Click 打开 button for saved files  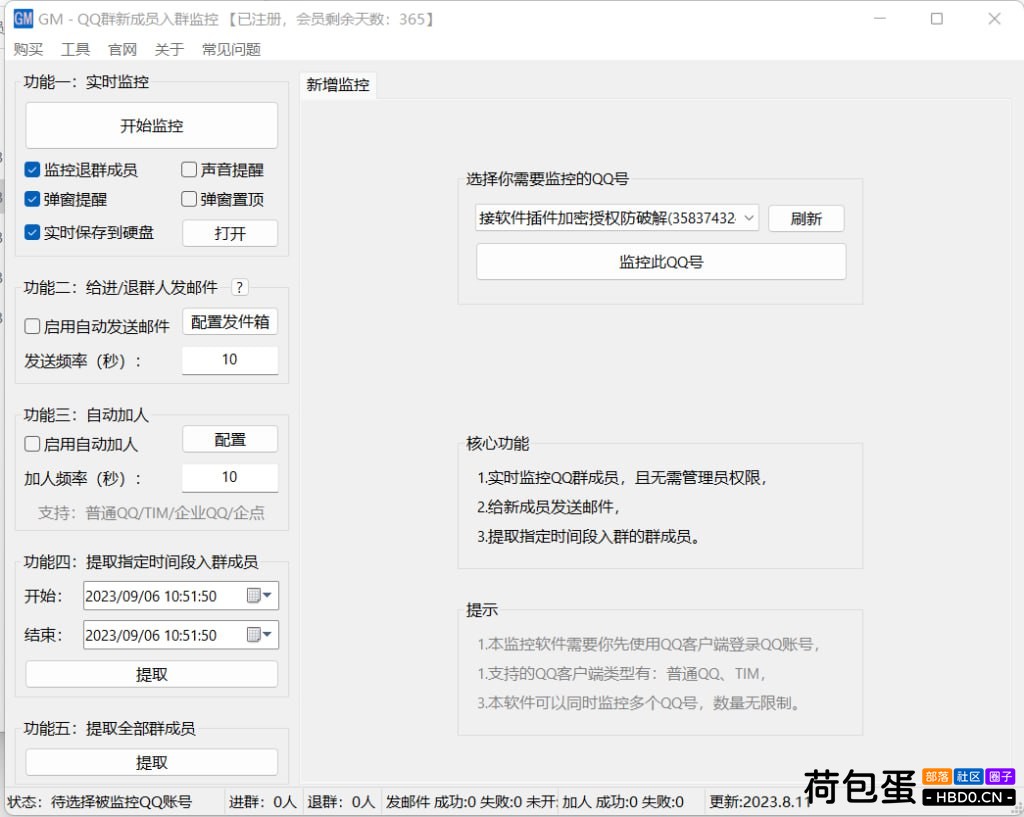230,233
